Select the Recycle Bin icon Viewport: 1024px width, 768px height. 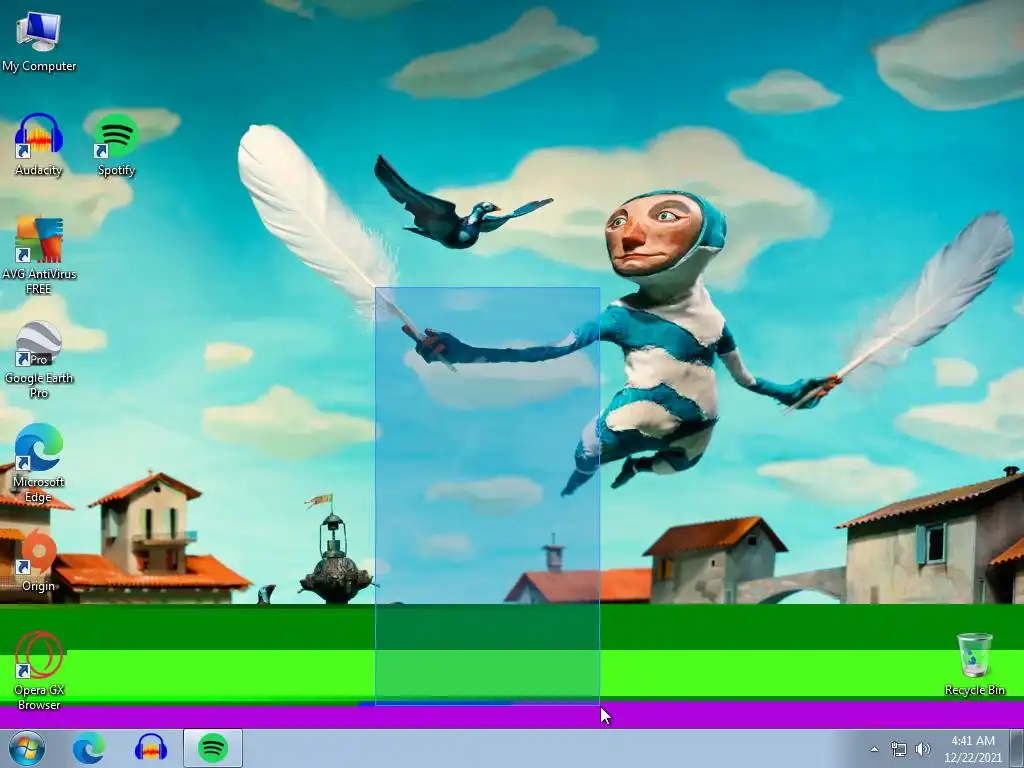(974, 664)
